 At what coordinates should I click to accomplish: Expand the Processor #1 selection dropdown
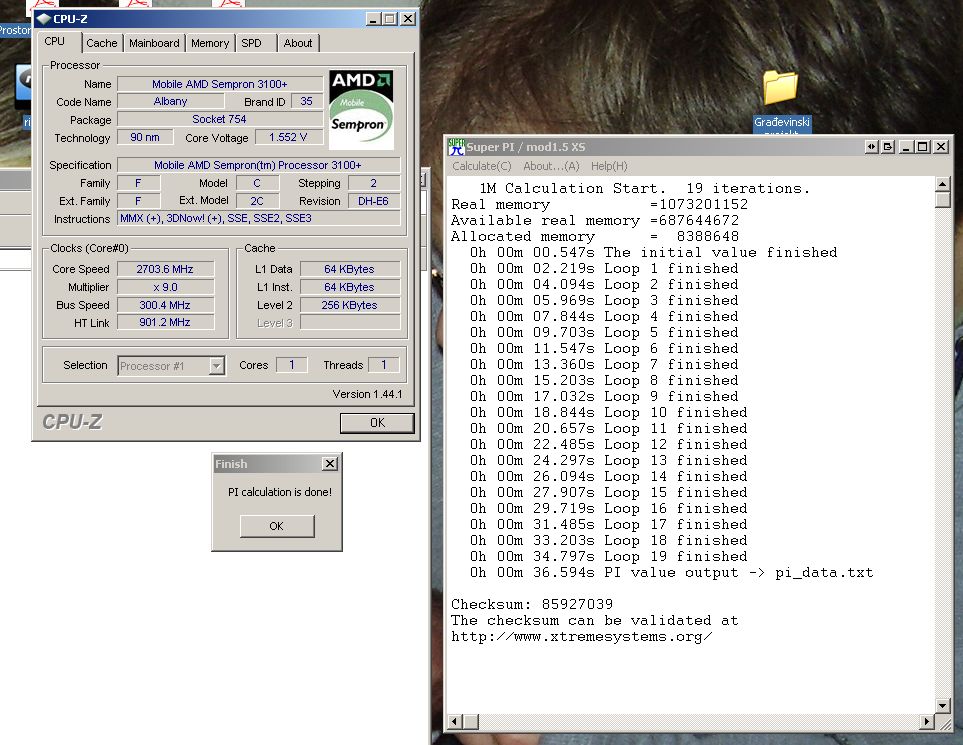coord(216,366)
